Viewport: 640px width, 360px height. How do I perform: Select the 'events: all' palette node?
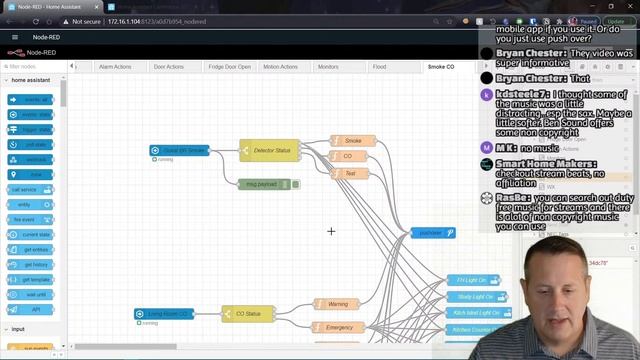[x=31, y=100]
